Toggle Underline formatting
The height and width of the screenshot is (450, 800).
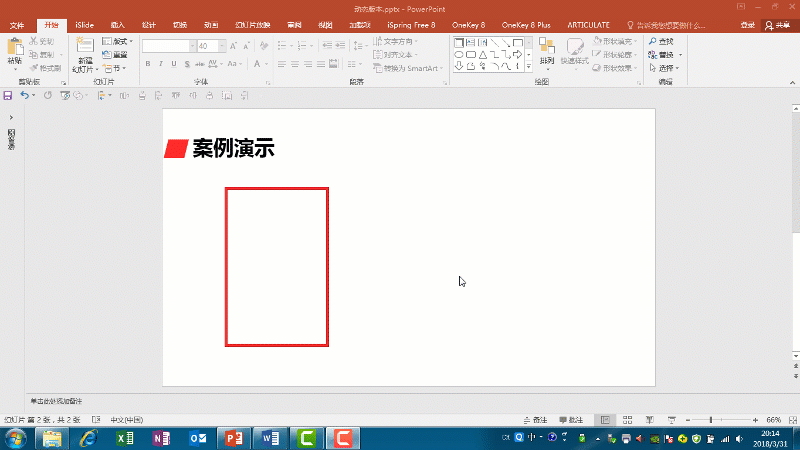coord(174,64)
